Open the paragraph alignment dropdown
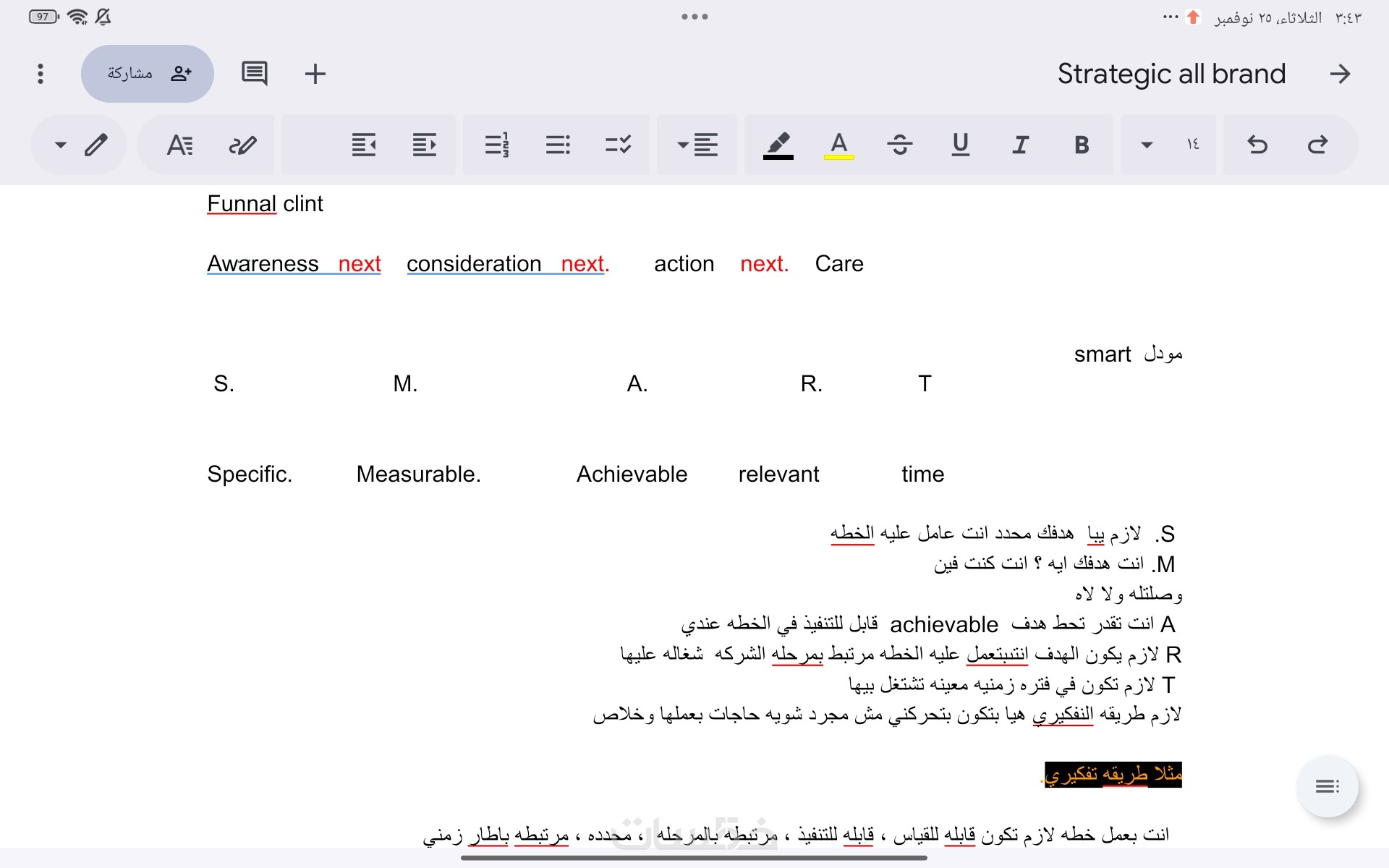This screenshot has width=1389, height=868. point(697,145)
